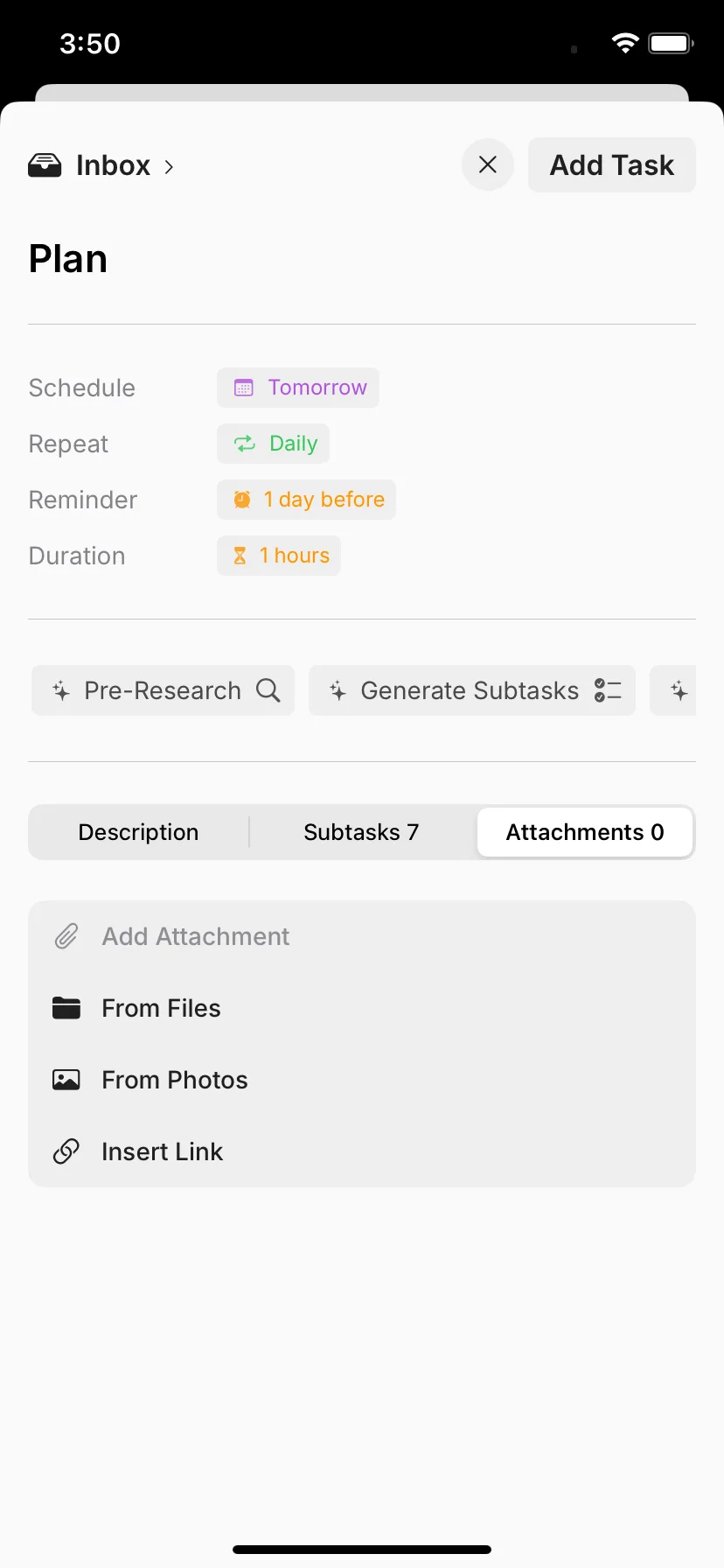Switch to the Description tab
This screenshot has width=724, height=1568.
tap(139, 832)
